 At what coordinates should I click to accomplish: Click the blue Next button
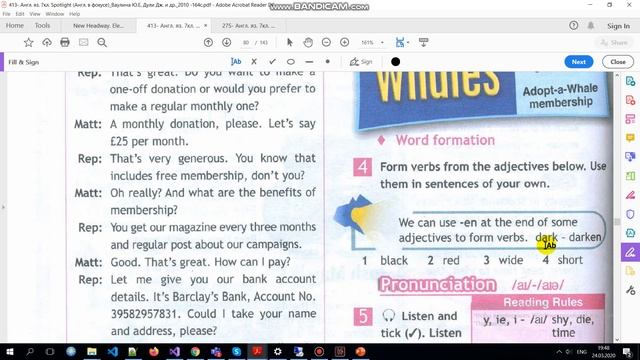click(x=579, y=62)
